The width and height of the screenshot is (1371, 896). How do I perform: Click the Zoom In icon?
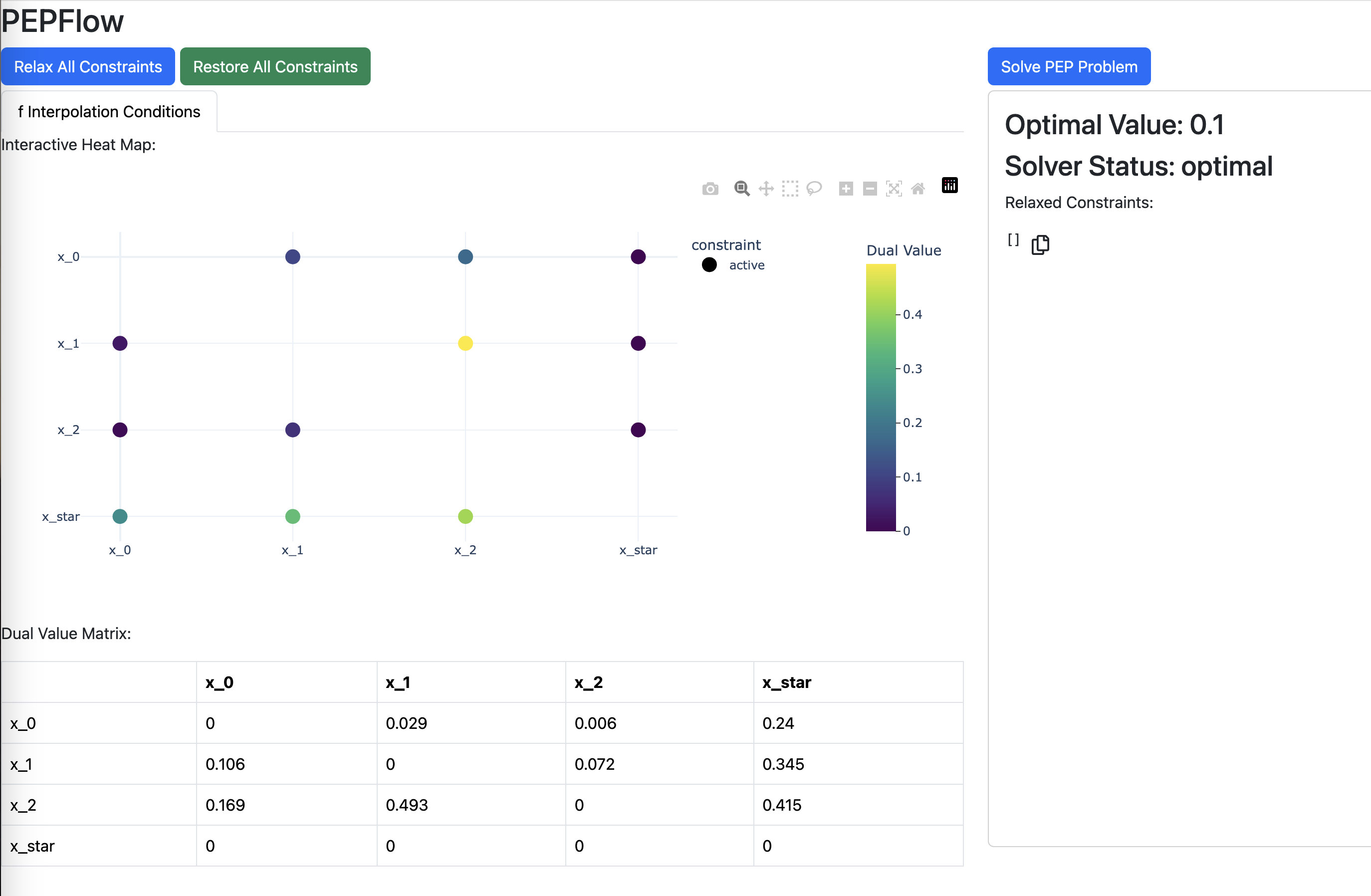[x=846, y=189]
